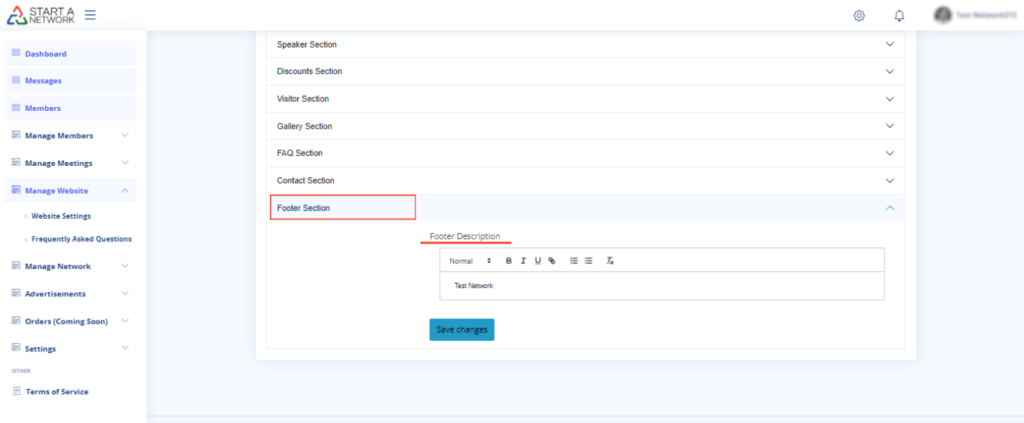Click the Bold formatting icon
This screenshot has height=423, width=1024.
[508, 260]
